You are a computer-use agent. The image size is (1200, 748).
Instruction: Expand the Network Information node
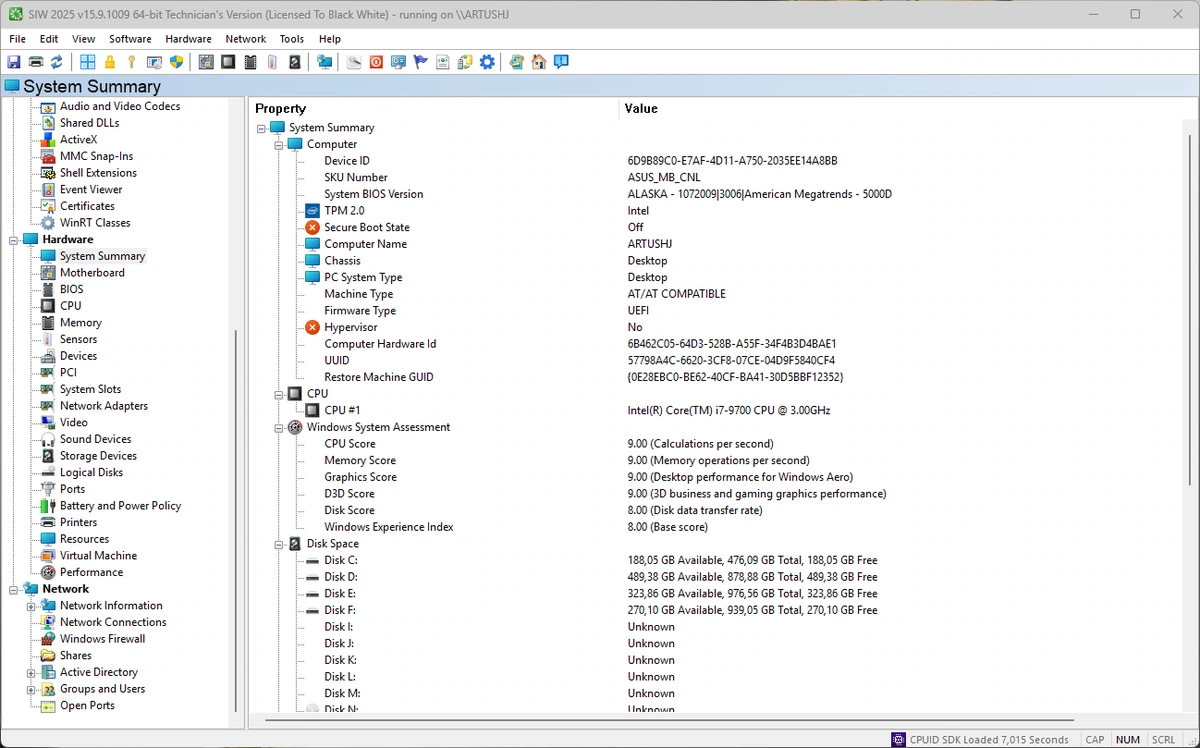click(x=32, y=606)
